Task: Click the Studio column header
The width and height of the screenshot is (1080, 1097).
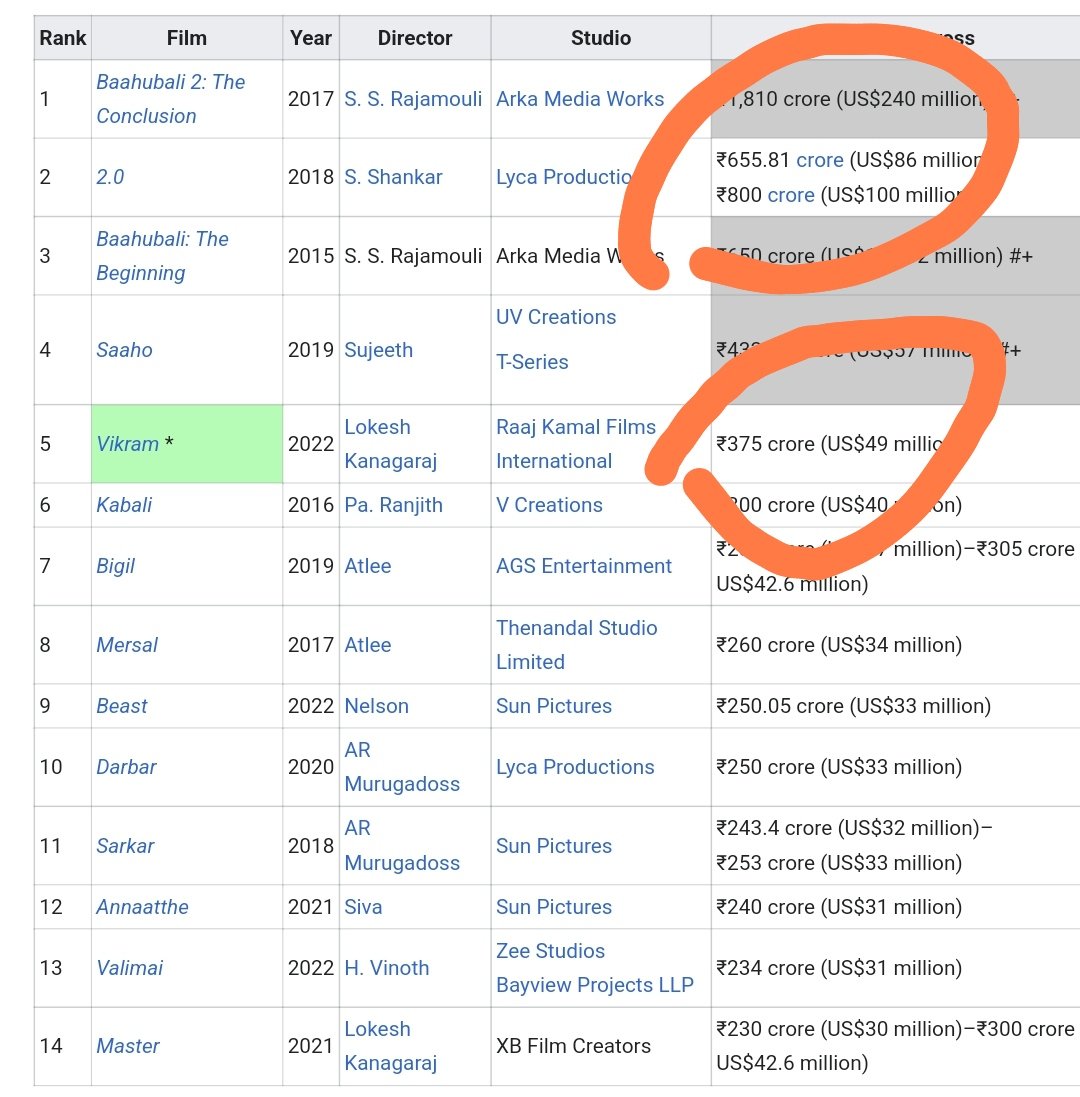Action: coord(601,38)
